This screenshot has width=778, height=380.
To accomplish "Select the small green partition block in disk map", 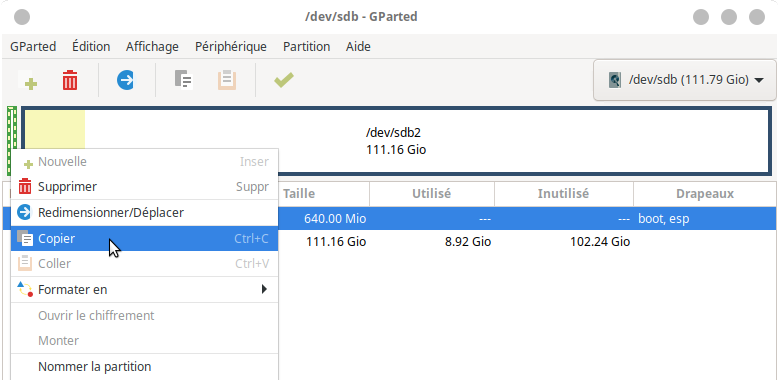I will click(x=12, y=141).
